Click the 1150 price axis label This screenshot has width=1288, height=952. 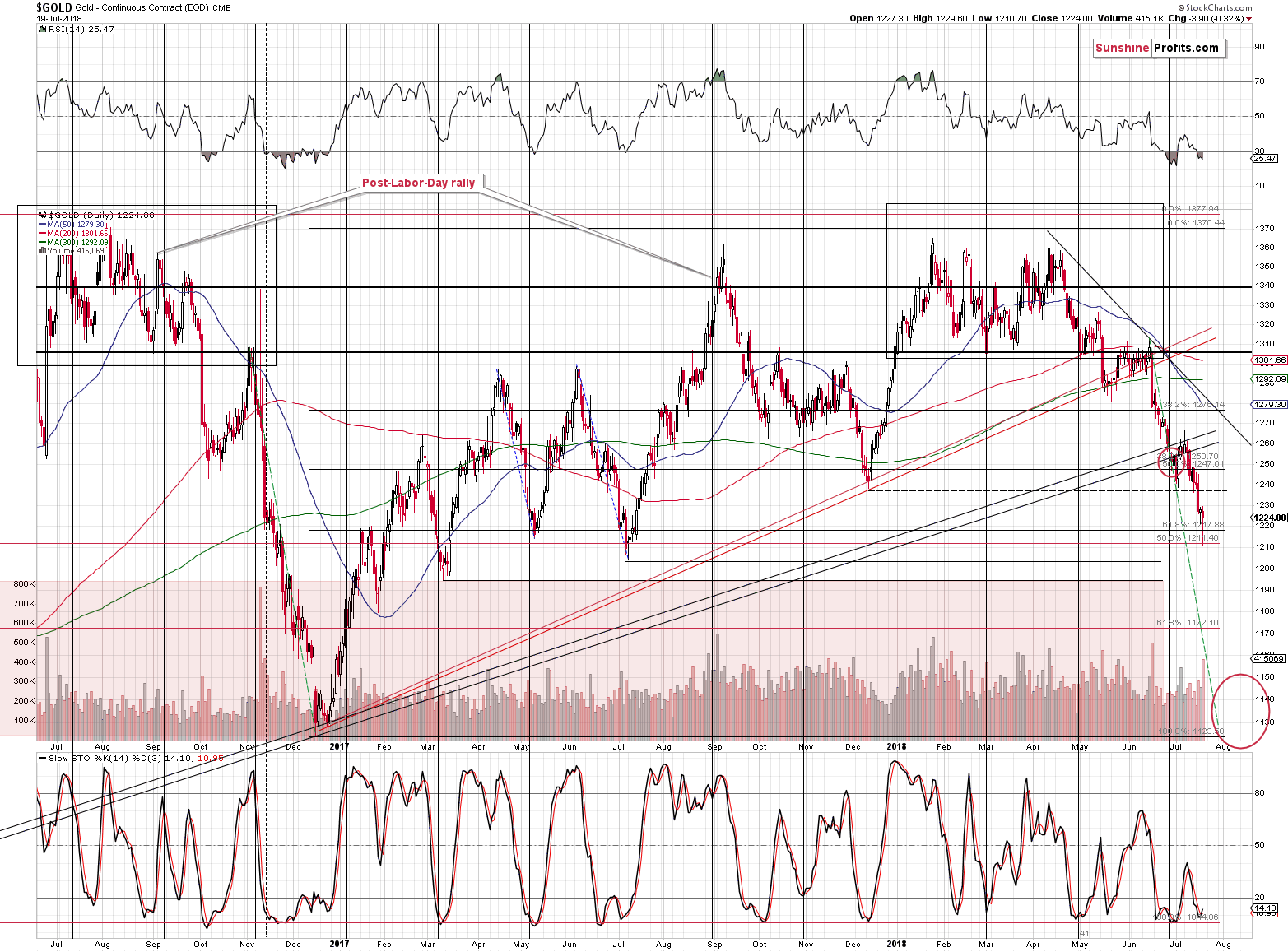click(x=1266, y=677)
